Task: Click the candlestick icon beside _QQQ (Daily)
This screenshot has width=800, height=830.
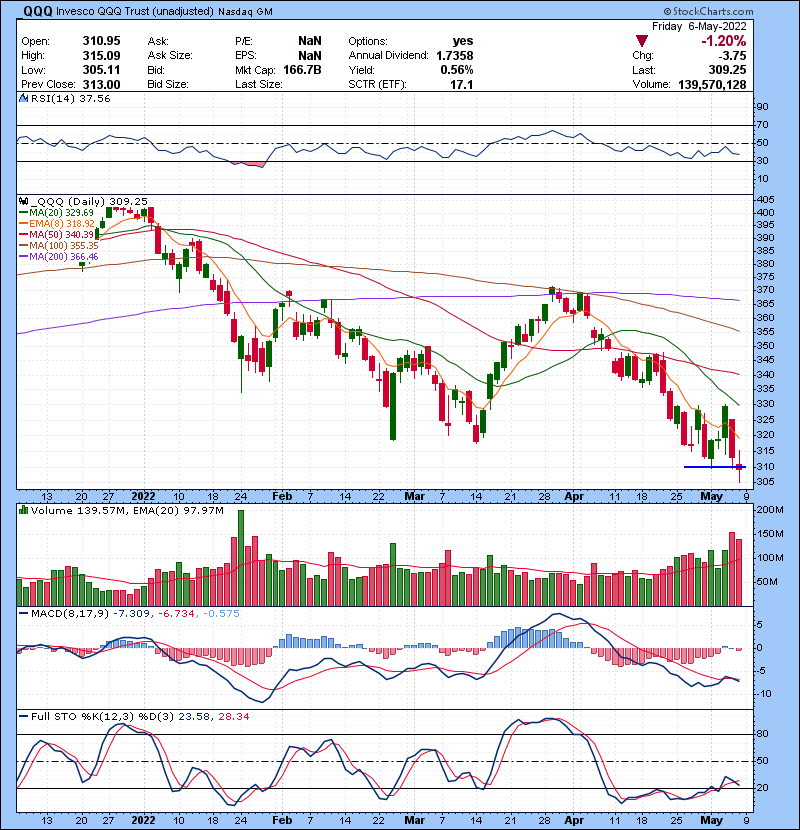Action: [x=23, y=202]
